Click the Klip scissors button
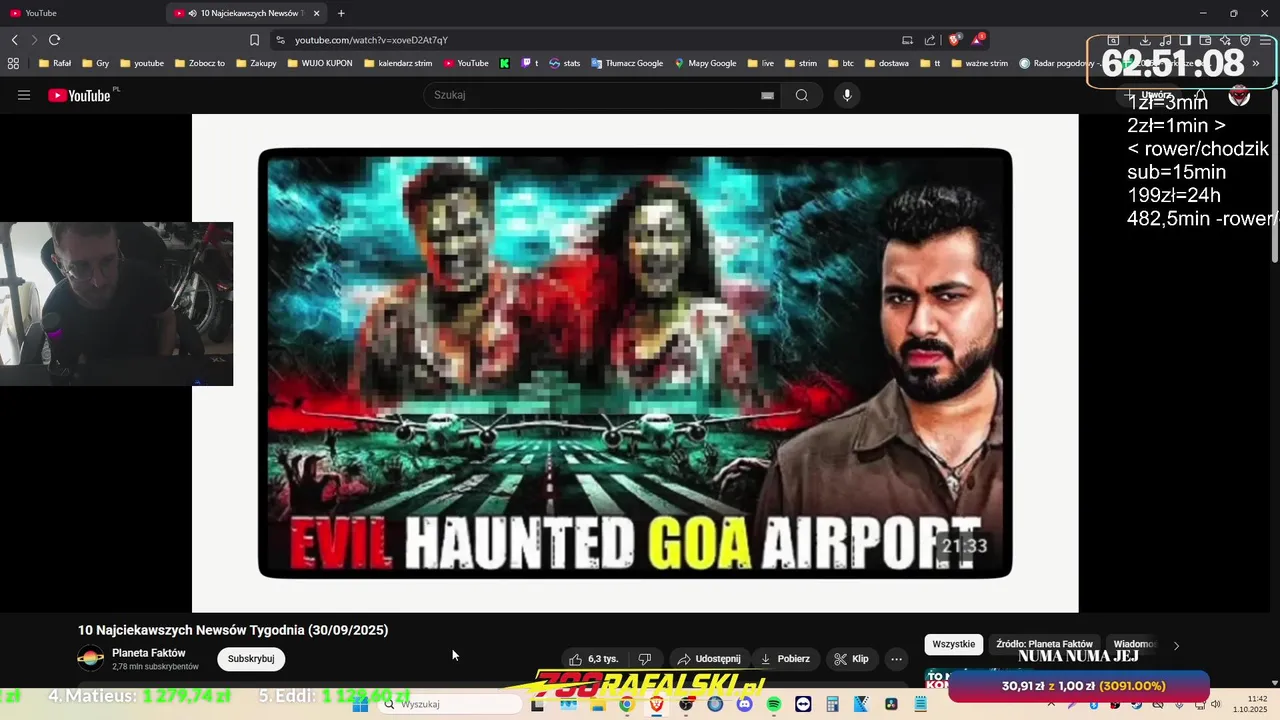The width and height of the screenshot is (1280, 720). pos(851,659)
